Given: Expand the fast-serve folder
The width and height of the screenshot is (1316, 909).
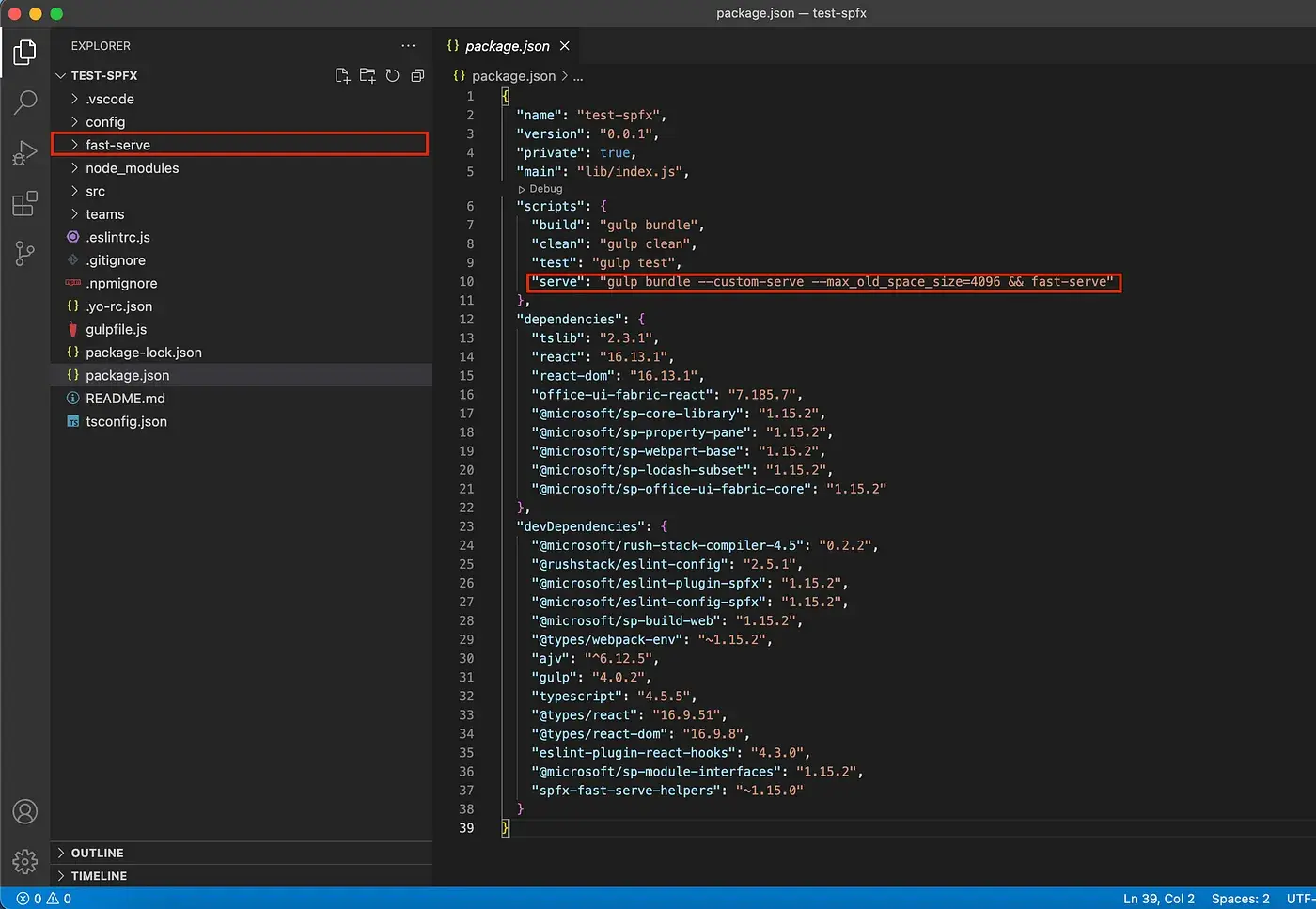Looking at the screenshot, I should (242, 145).
